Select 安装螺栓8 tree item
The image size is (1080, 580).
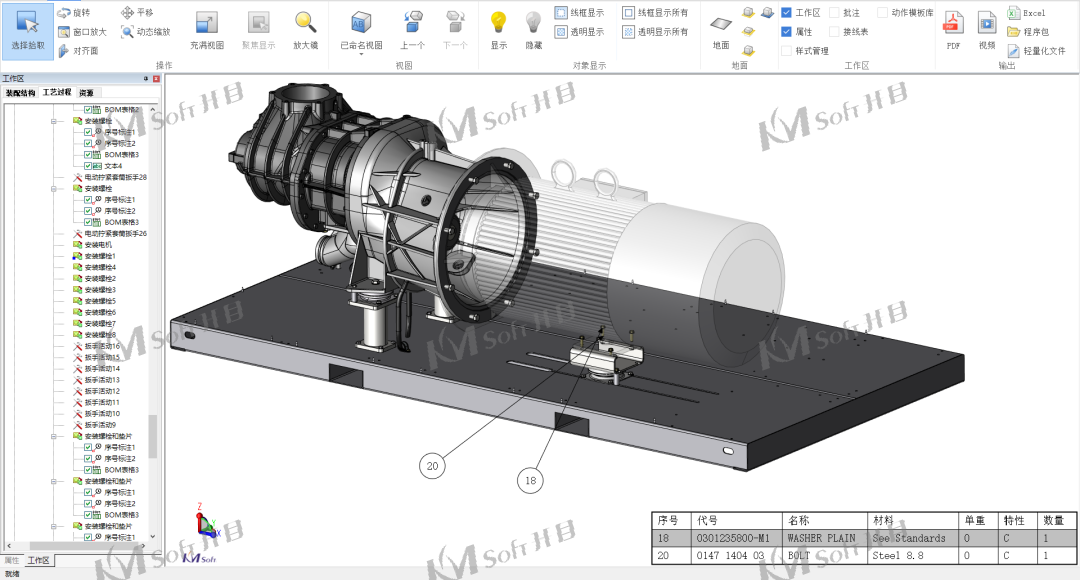(x=100, y=335)
